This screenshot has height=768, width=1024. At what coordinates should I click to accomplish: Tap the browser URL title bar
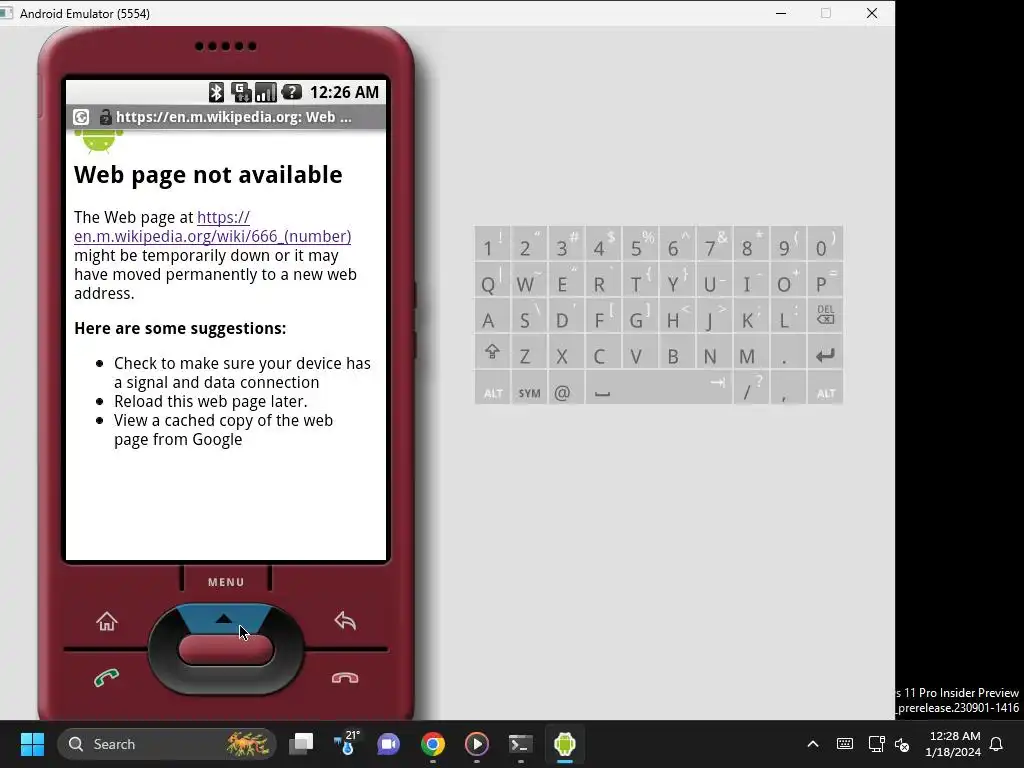(x=226, y=117)
